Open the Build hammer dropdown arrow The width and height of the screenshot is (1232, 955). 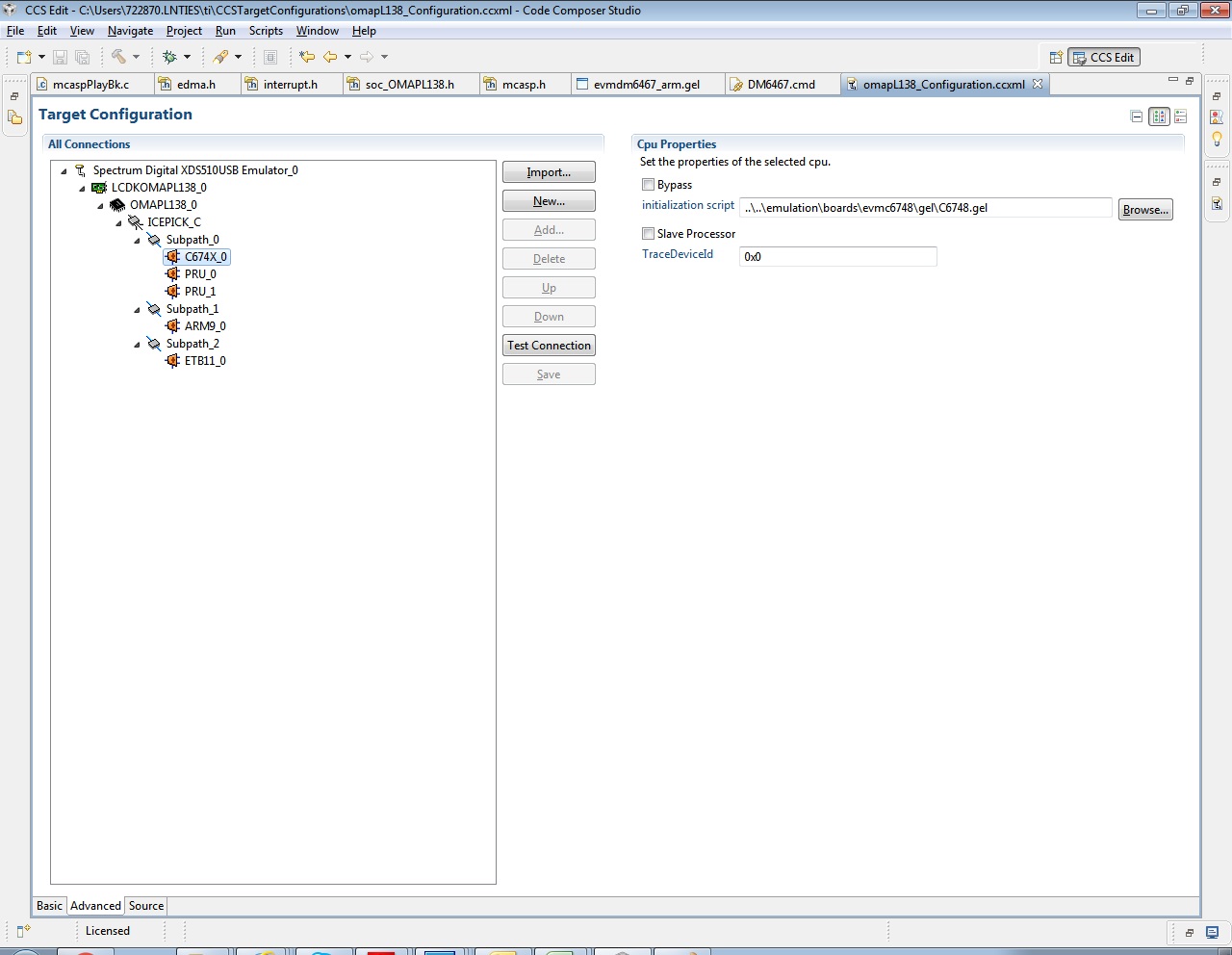136,57
